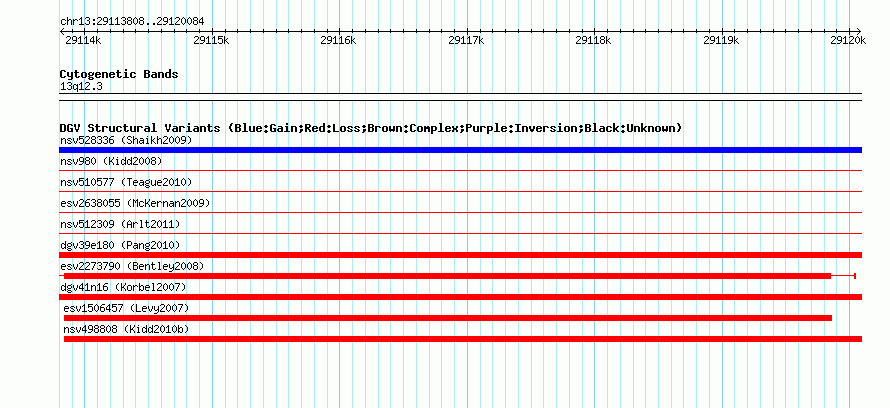890x408 pixels.
Task: Open nsv510577 (Teague2010) variant label
Action: [126, 182]
